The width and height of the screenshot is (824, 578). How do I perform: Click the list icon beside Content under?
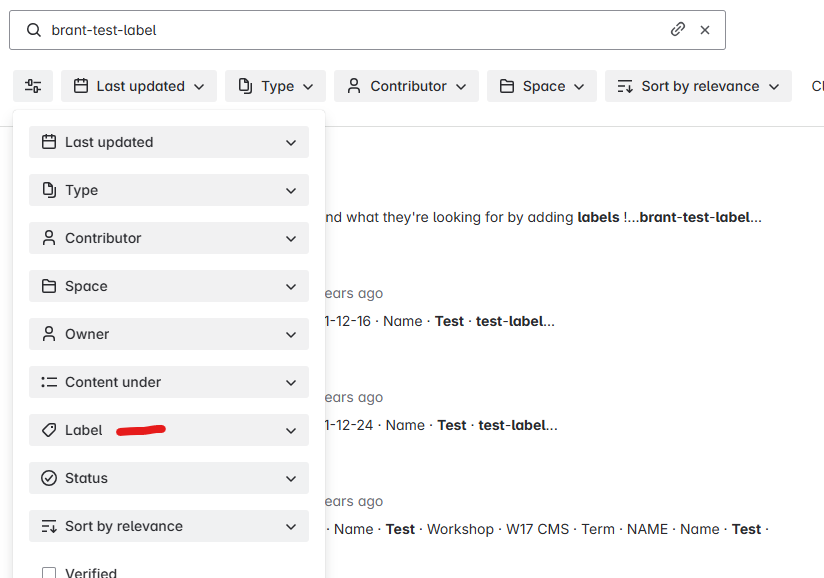point(47,382)
